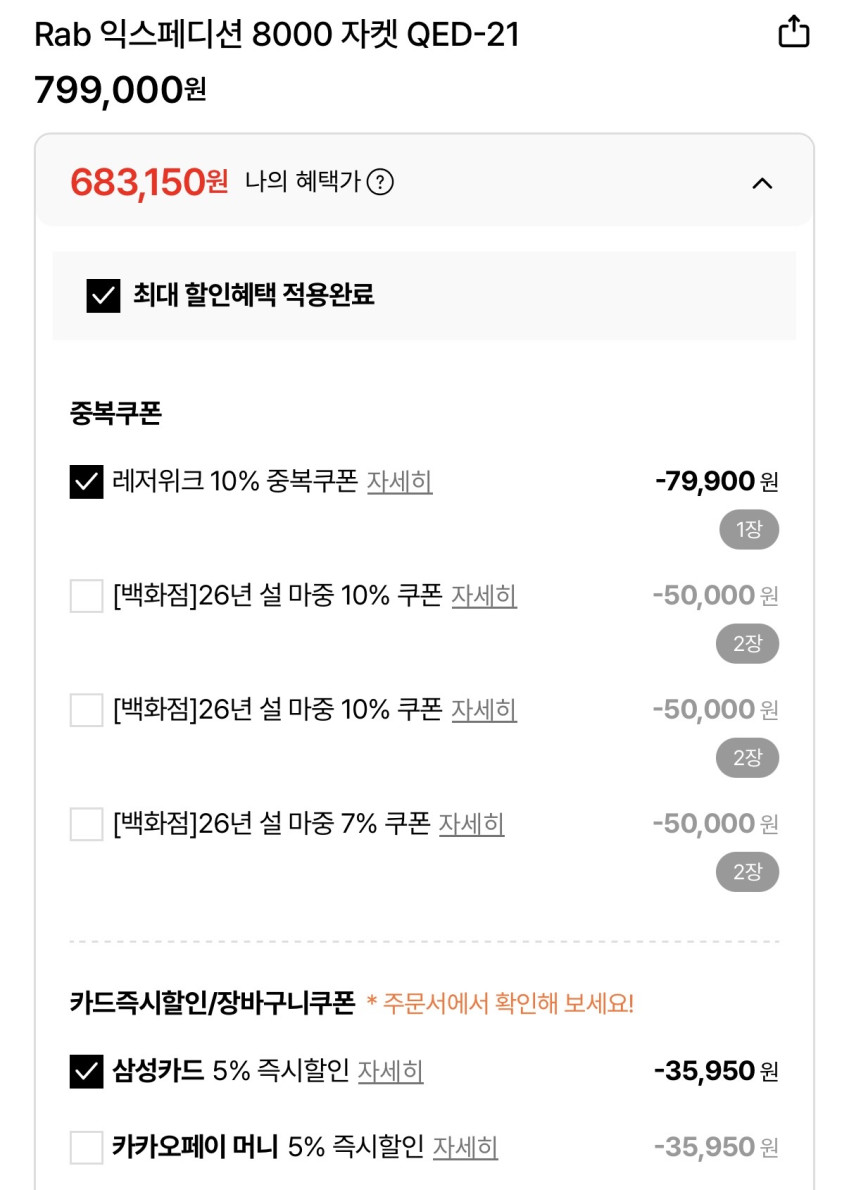The width and height of the screenshot is (849, 1190).
Task: Collapse the 나의 혜택가 benefit panel chevron
Action: point(762,183)
